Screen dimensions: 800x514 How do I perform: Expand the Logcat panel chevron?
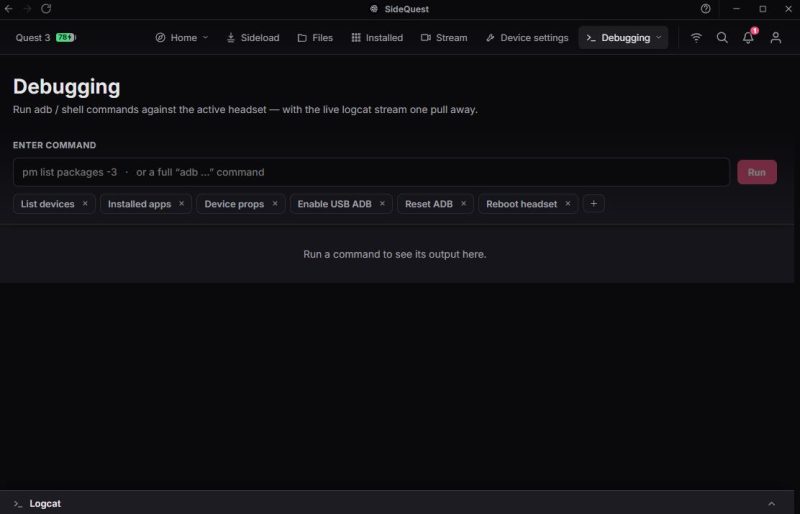coord(771,503)
